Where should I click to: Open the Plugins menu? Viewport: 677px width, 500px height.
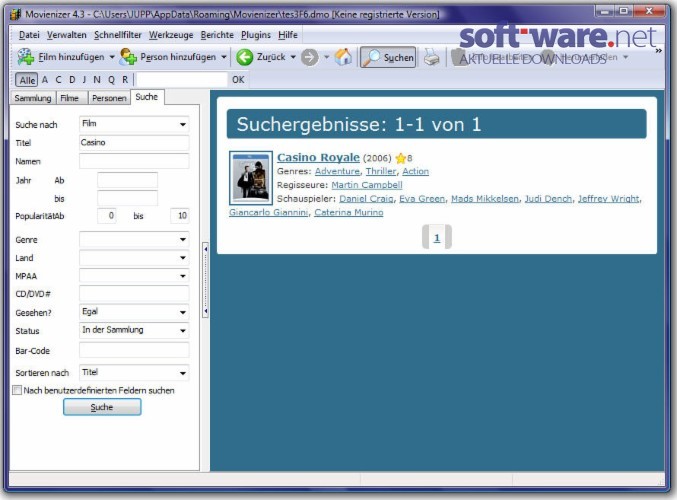coord(256,35)
